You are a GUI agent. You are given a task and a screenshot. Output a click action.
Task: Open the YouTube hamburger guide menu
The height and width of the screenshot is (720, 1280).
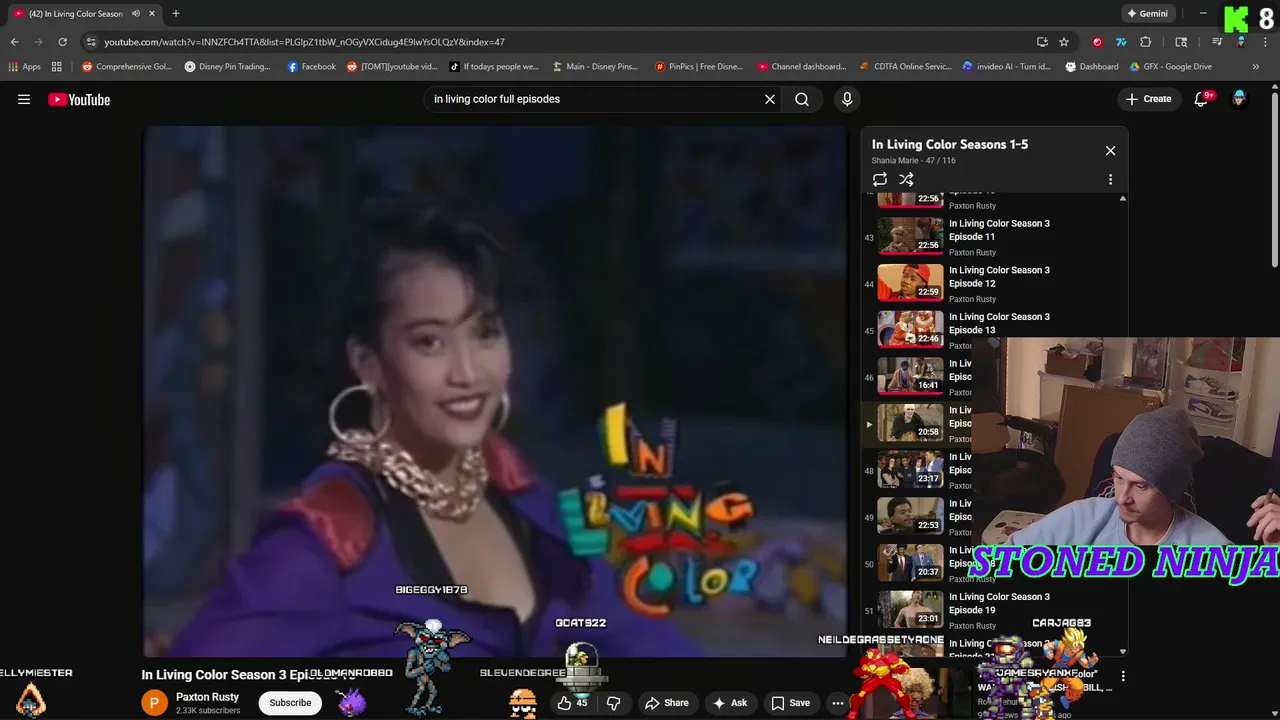click(x=24, y=99)
